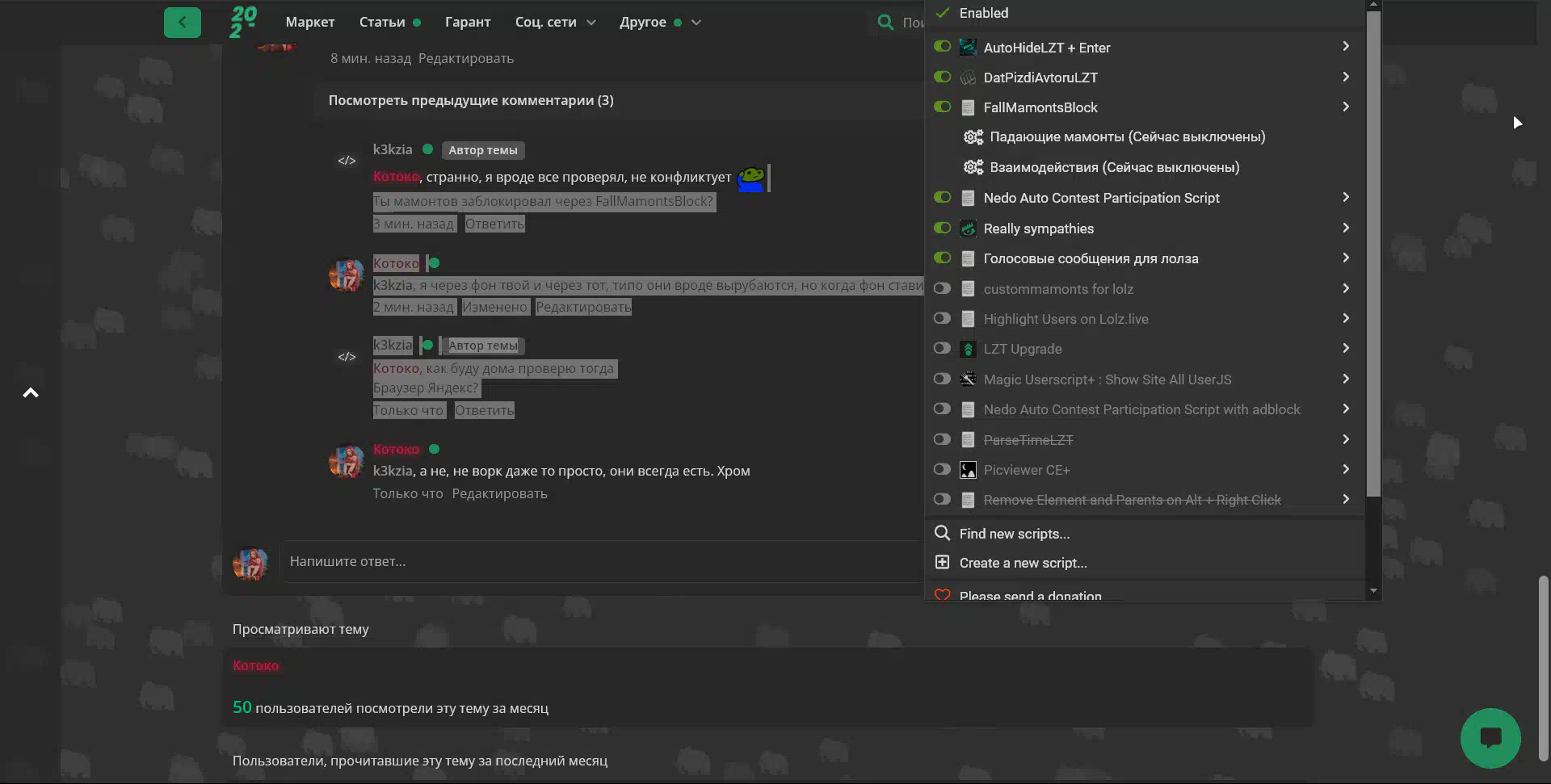This screenshot has width=1551, height=784.
Task: Click the Highlight Users script icon
Action: (x=968, y=319)
